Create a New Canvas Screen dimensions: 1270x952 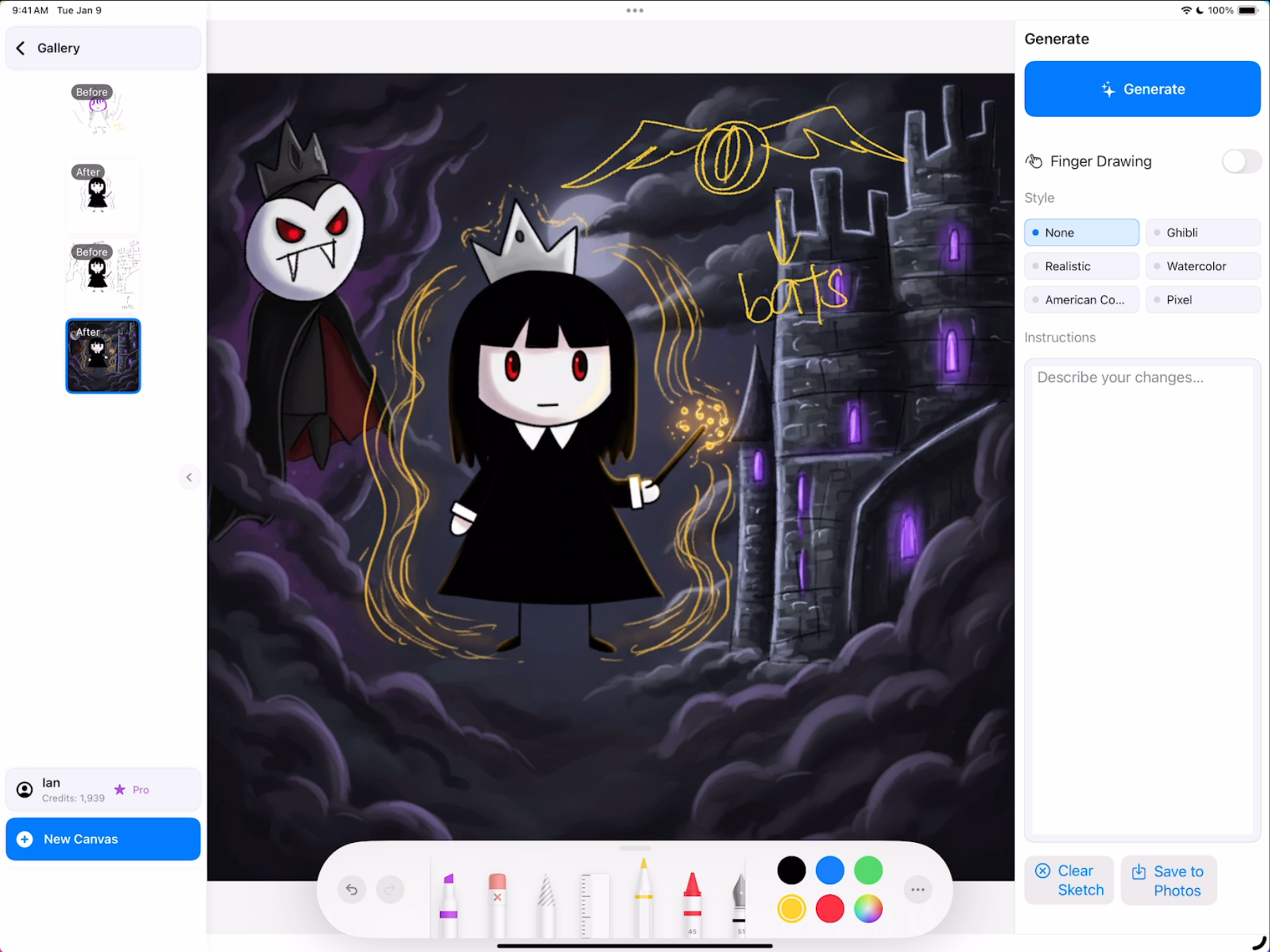click(103, 839)
